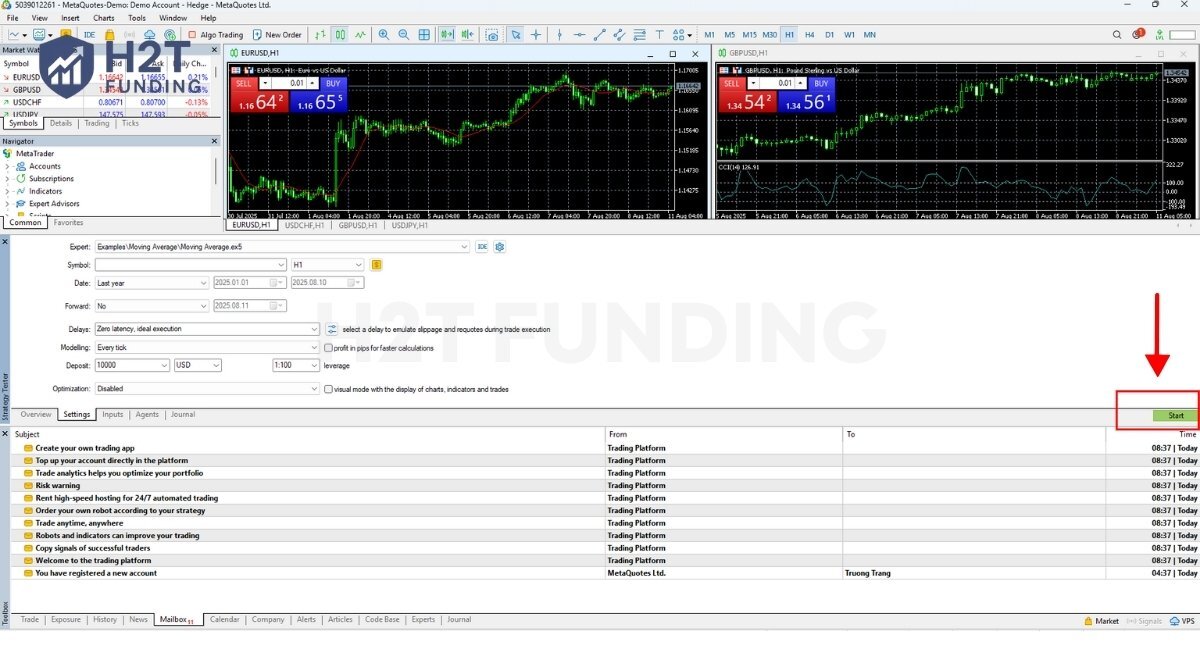Switch to the Inputs tab
Viewport: 1200px width, 670px height.
112,414
